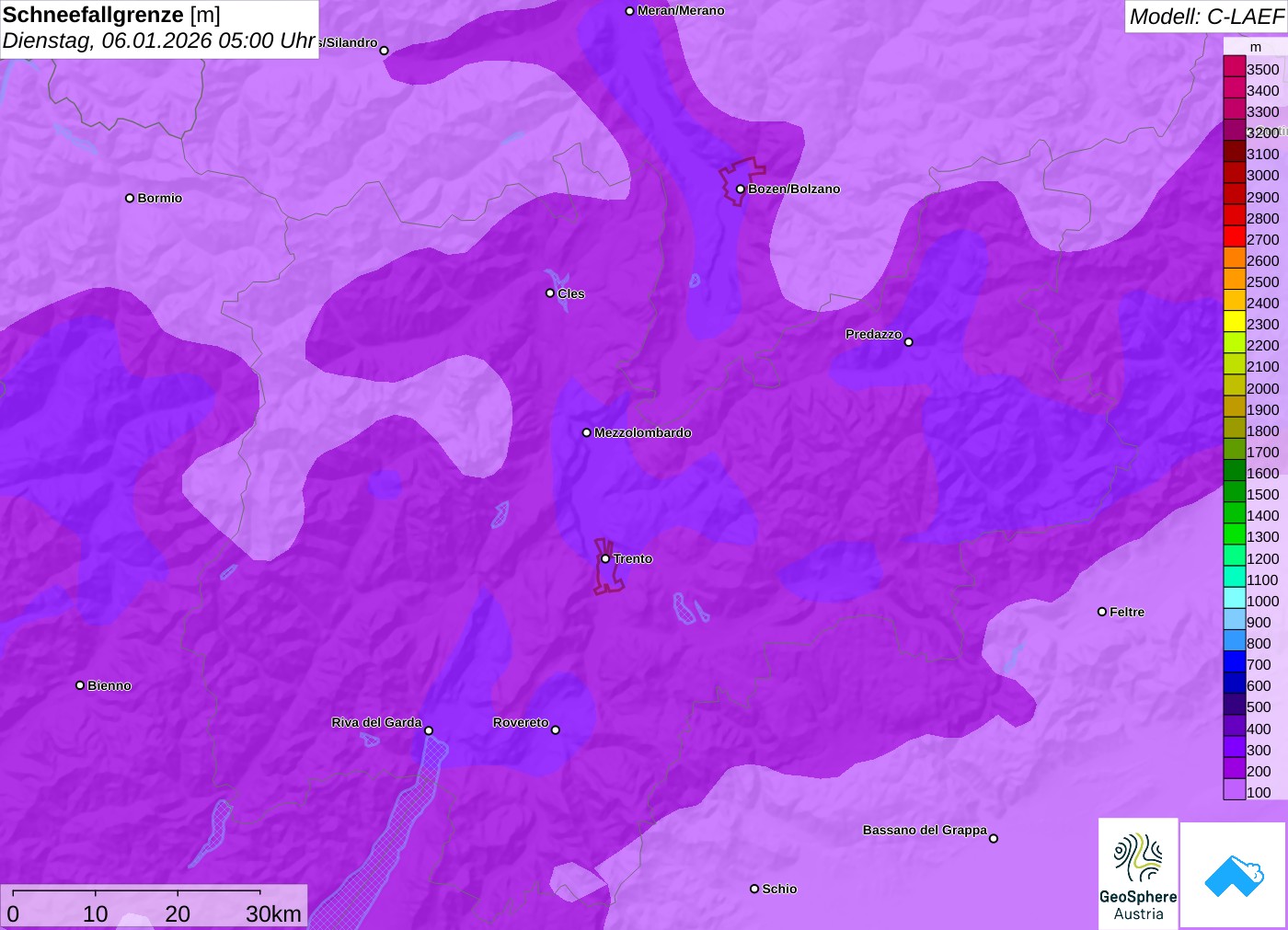
Task: Select the Cles location marker dot
Action: click(x=550, y=293)
